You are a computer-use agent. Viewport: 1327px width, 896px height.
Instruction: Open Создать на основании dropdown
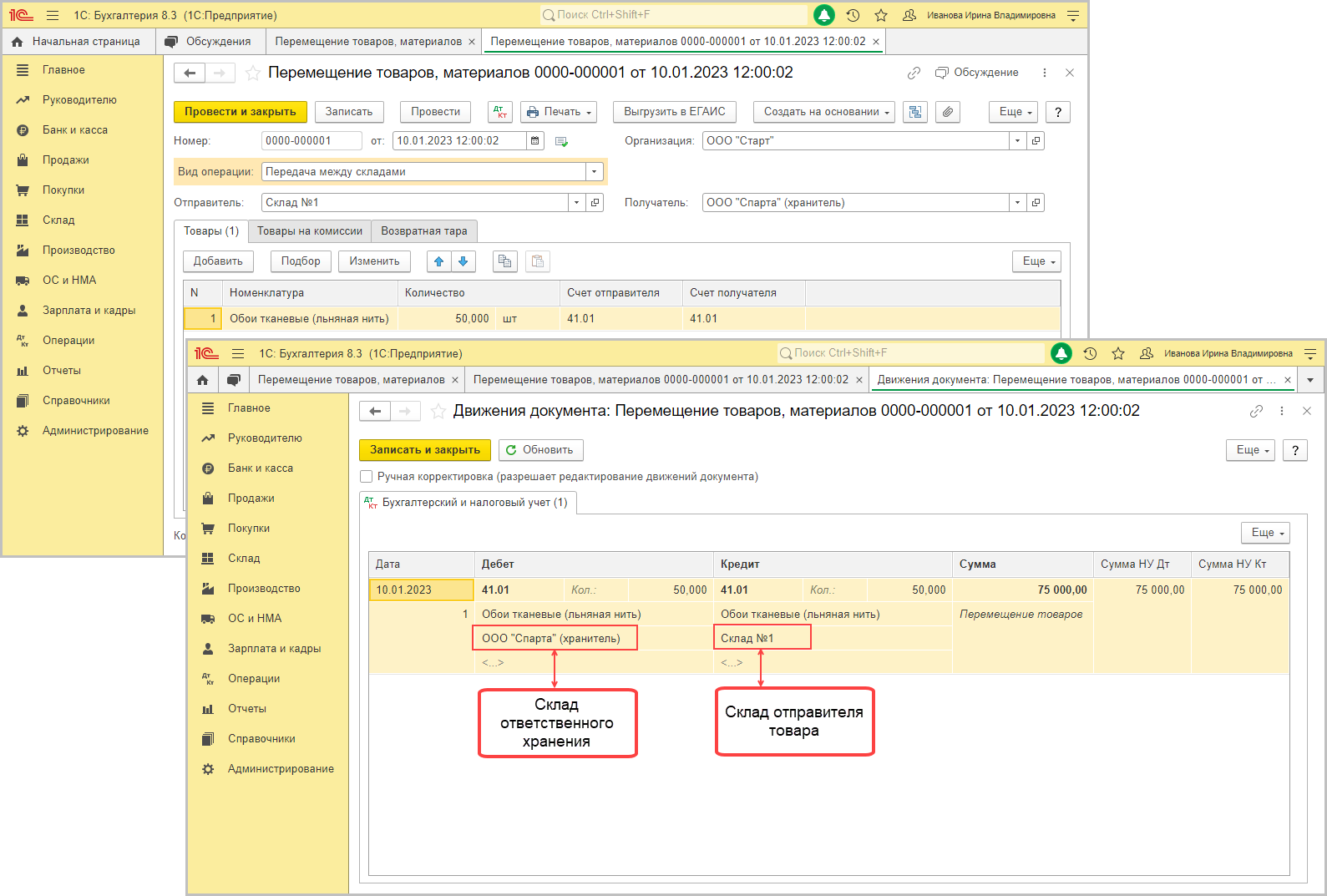[x=824, y=112]
